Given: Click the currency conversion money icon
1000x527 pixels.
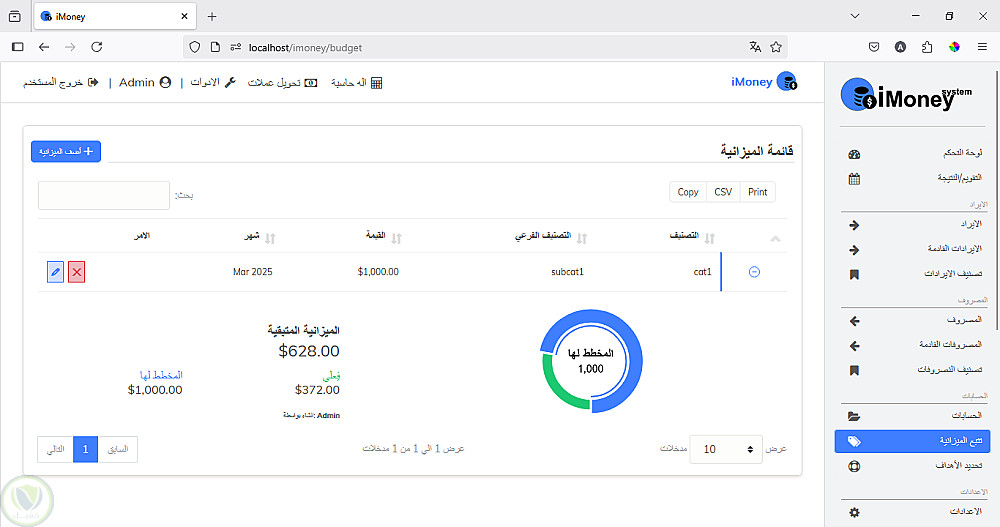Looking at the screenshot, I should pos(311,83).
